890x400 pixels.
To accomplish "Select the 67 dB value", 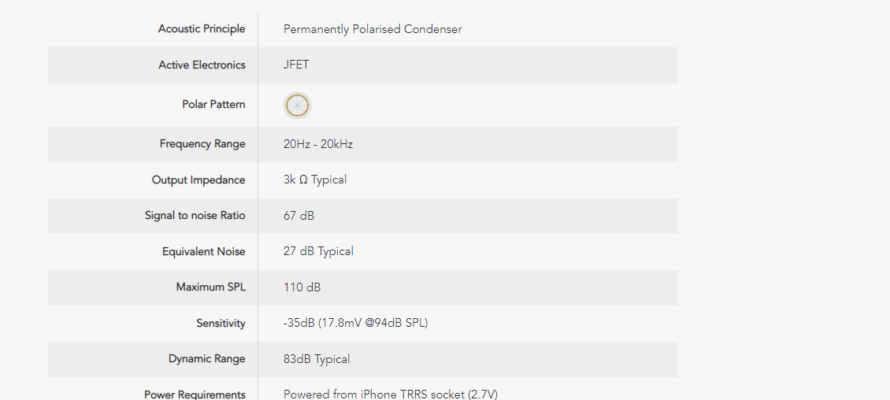I will [299, 216].
